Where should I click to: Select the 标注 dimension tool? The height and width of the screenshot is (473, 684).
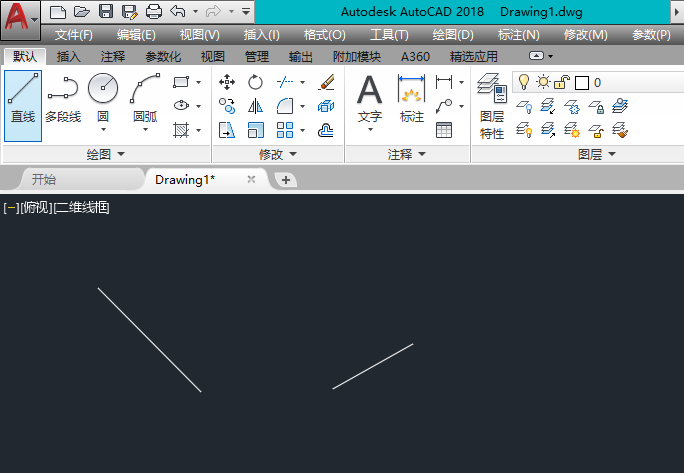tap(411, 99)
